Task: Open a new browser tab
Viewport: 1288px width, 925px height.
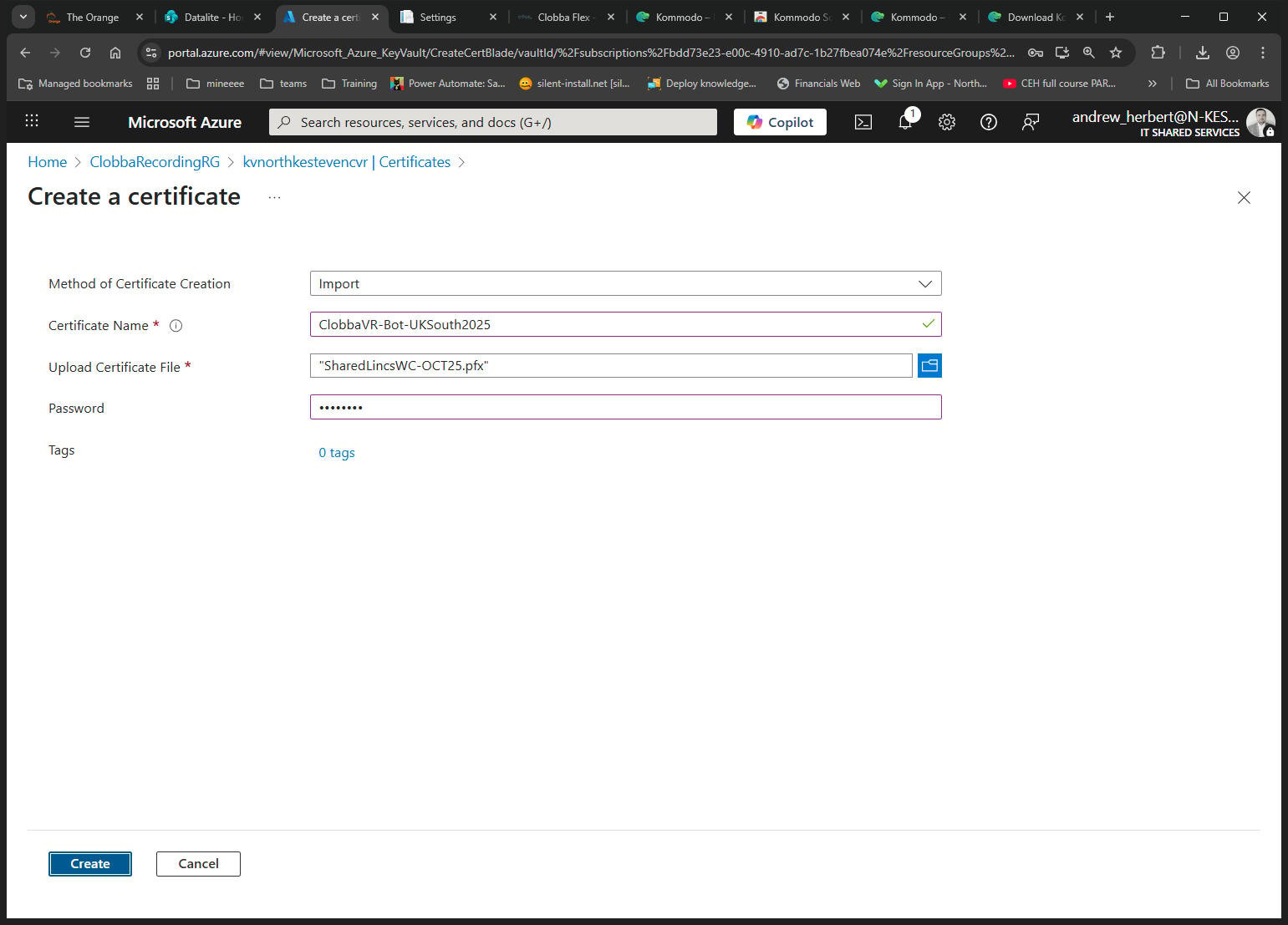Action: coord(1110,17)
